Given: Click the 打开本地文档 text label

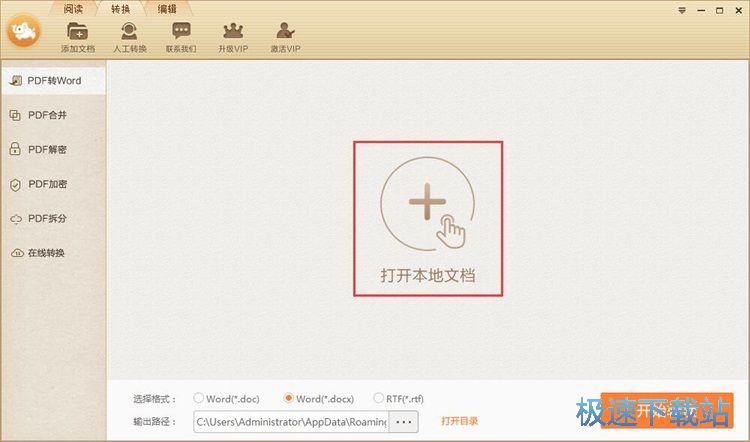Looking at the screenshot, I should pyautogui.click(x=428, y=276).
